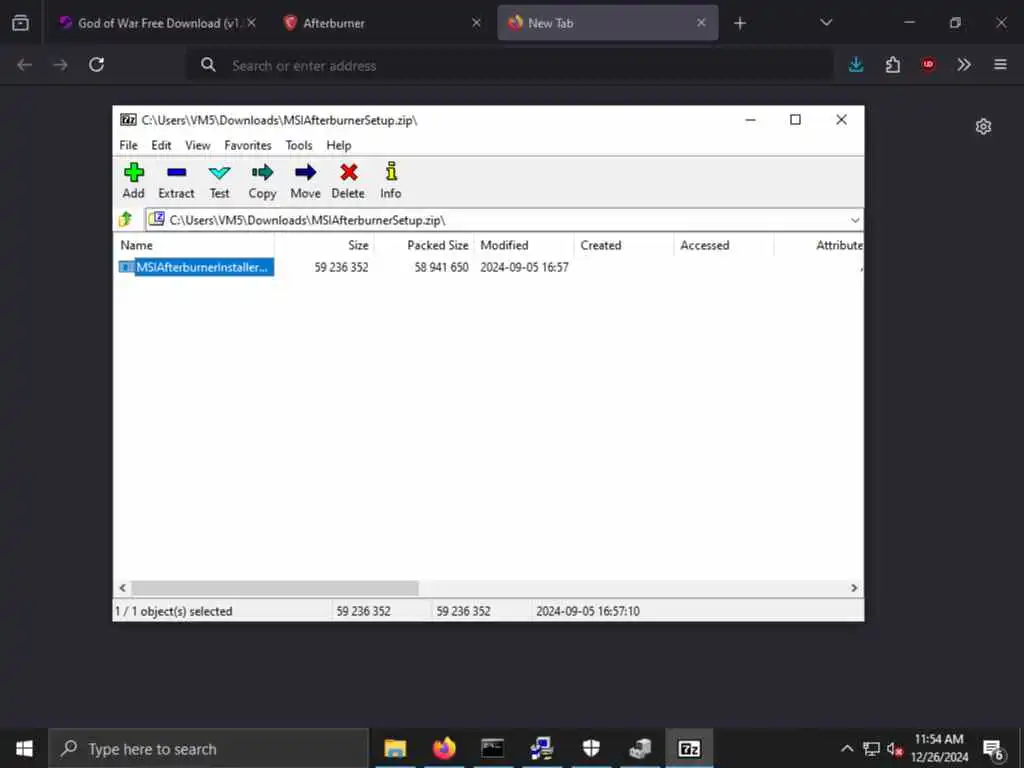Open the Tools menu
The height and width of the screenshot is (768, 1024).
[x=299, y=145]
